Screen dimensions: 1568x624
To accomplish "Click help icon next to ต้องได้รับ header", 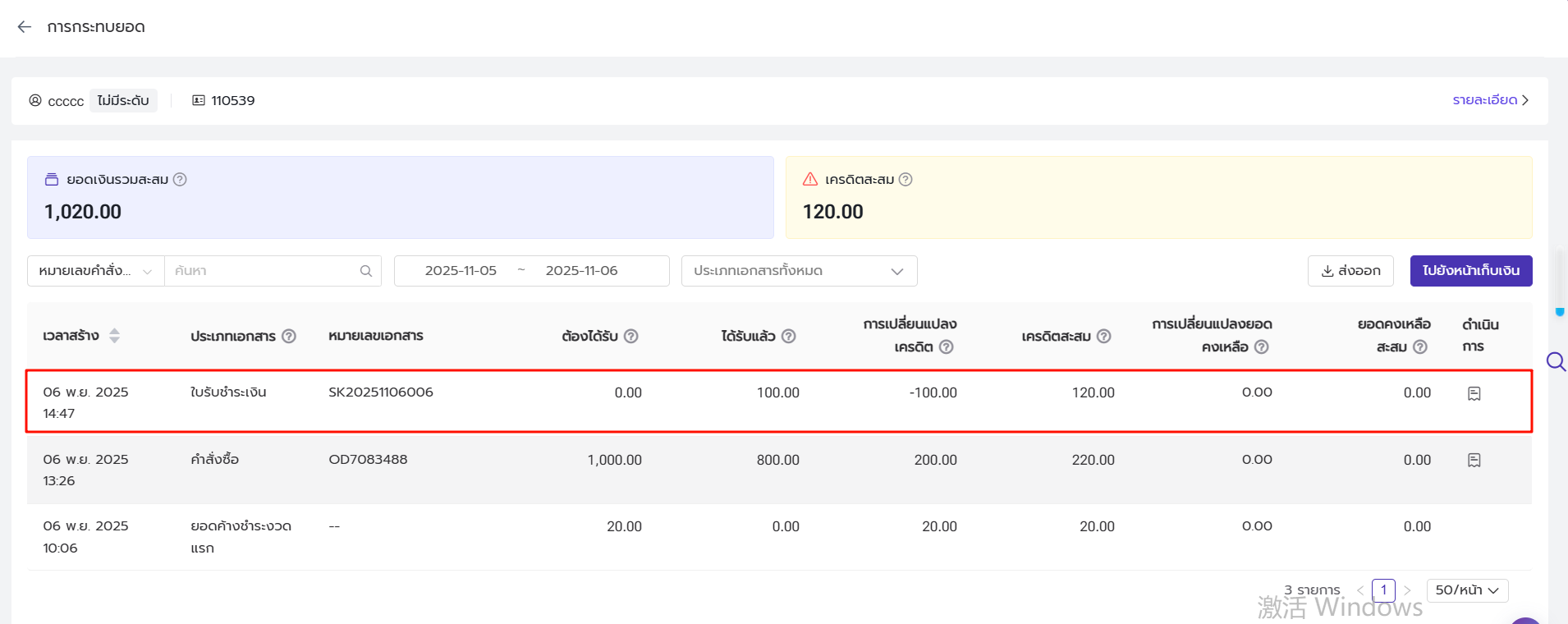I will tap(630, 336).
